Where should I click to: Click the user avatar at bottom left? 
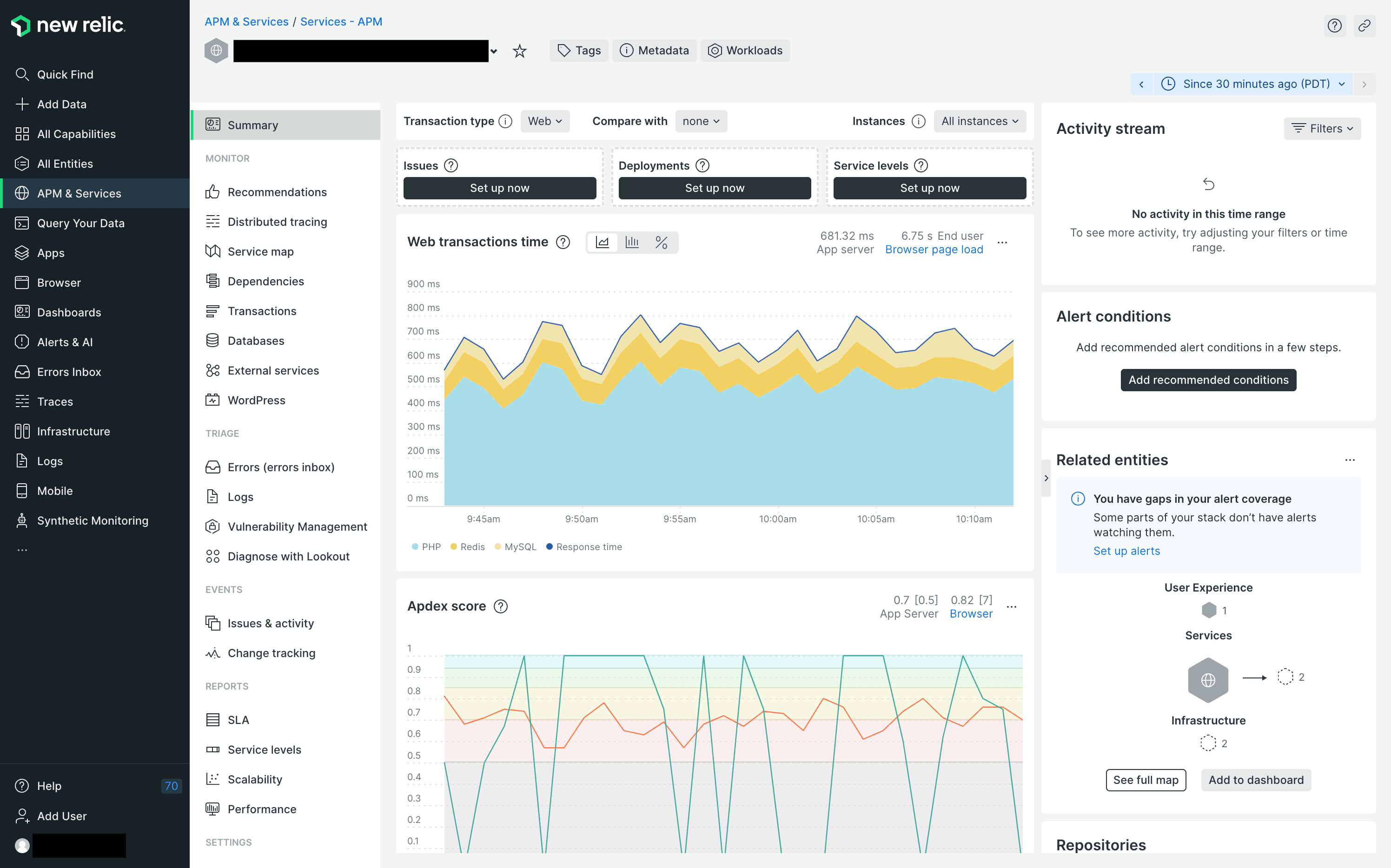(x=22, y=846)
